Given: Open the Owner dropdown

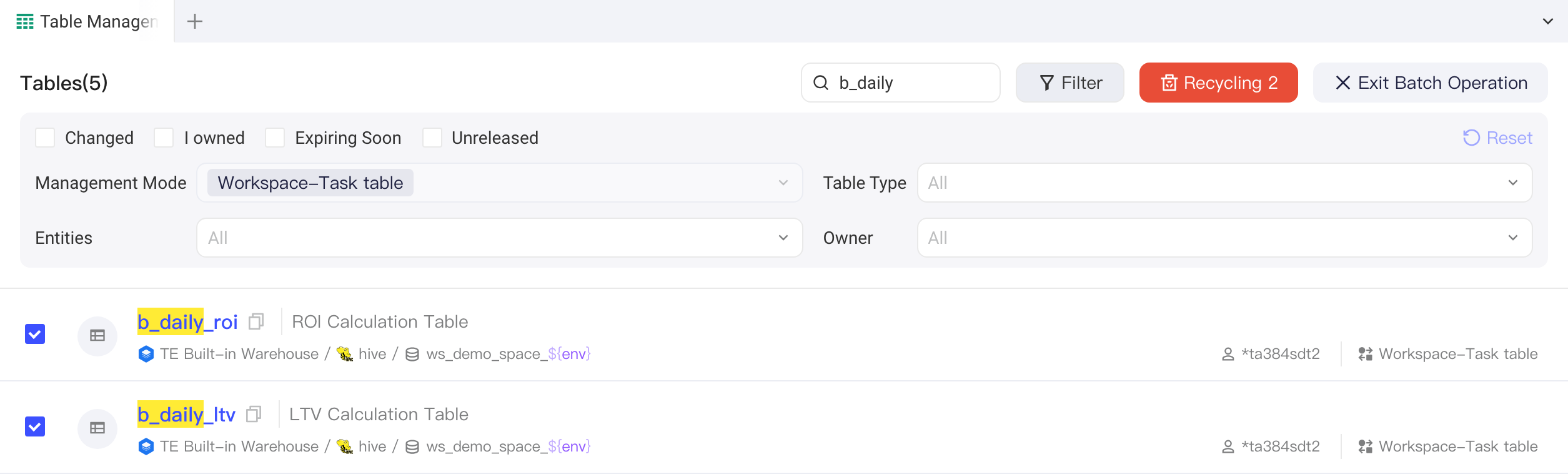Looking at the screenshot, I should pos(1224,238).
